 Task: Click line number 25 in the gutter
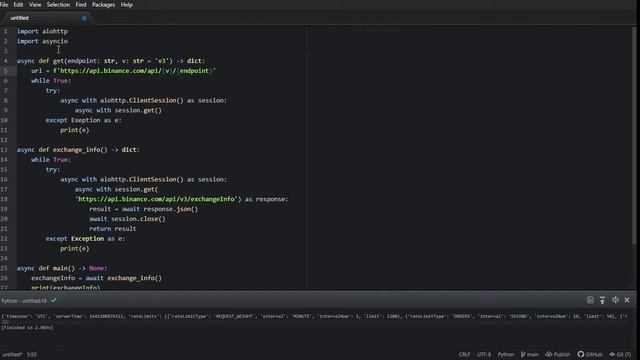4,268
